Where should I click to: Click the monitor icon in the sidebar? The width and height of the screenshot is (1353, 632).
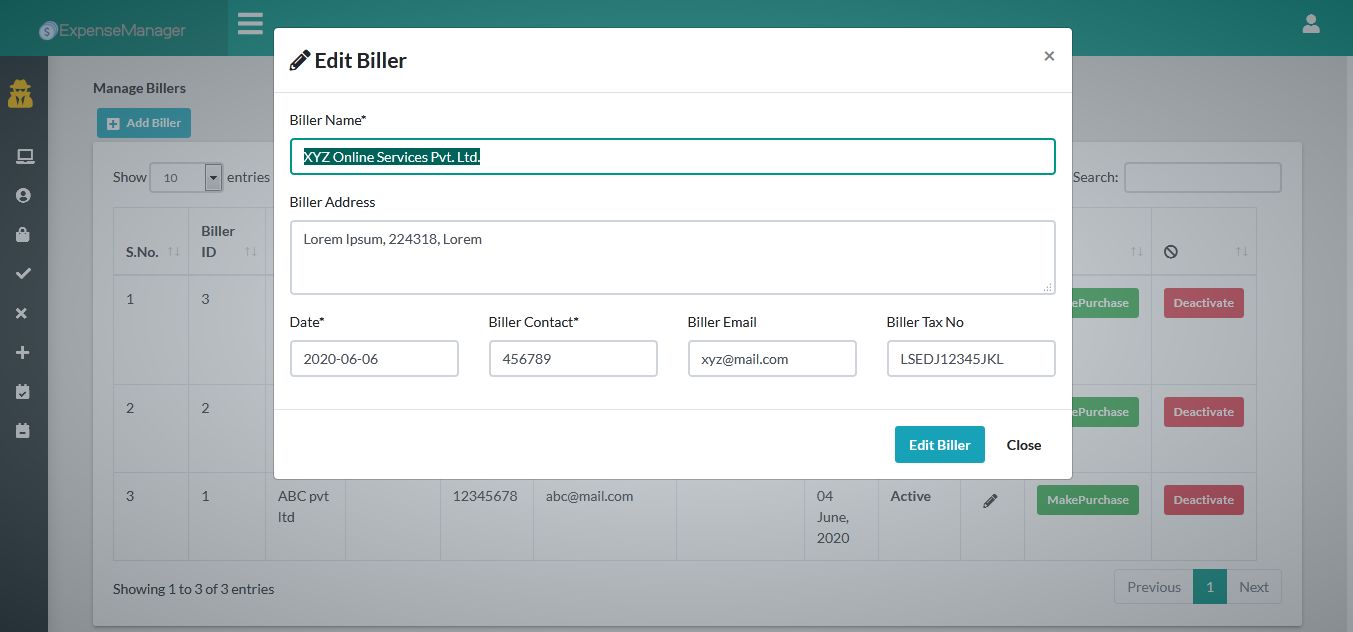coord(23,156)
